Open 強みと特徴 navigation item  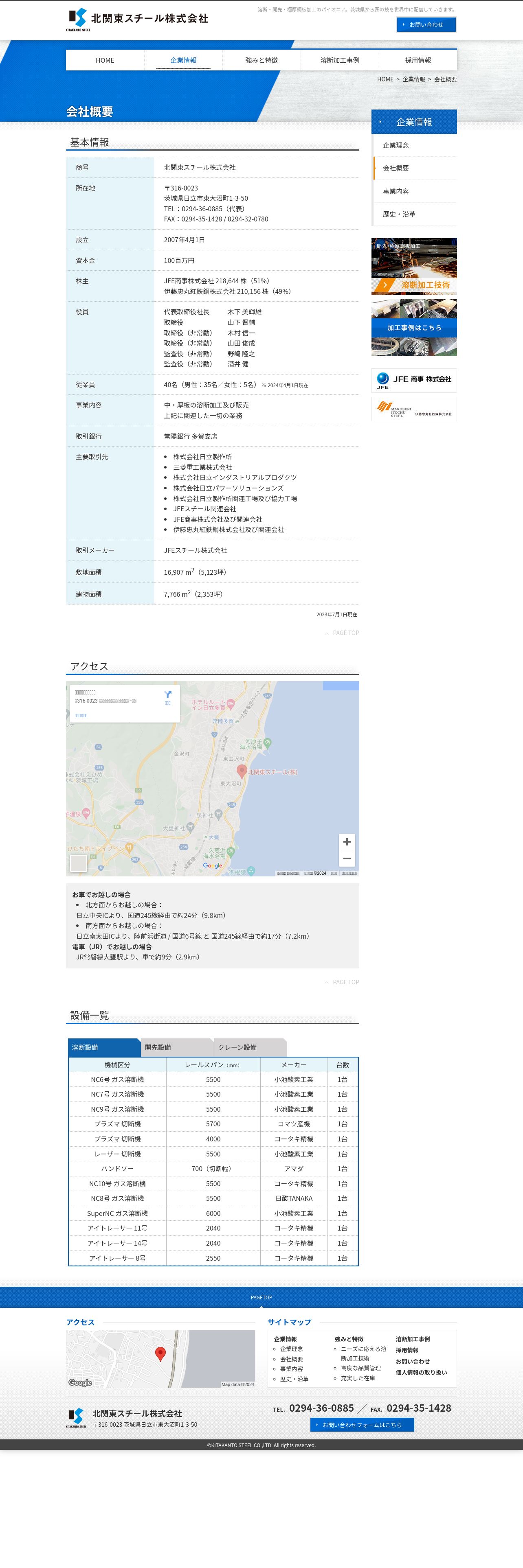tap(261, 60)
